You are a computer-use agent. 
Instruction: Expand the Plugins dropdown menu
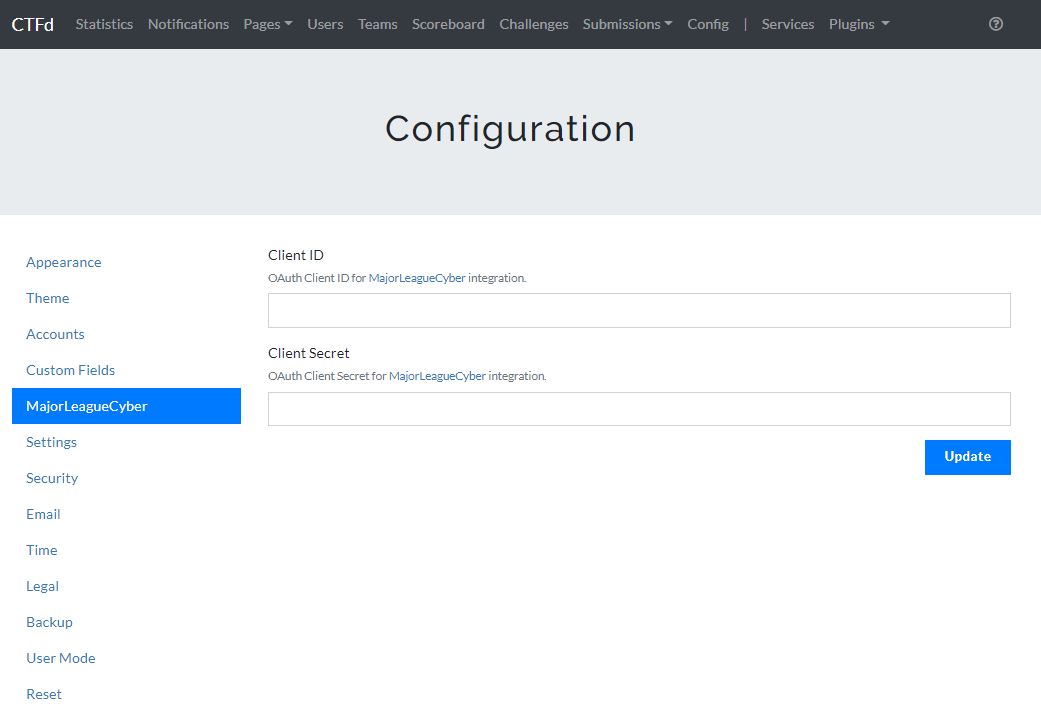[x=858, y=24]
